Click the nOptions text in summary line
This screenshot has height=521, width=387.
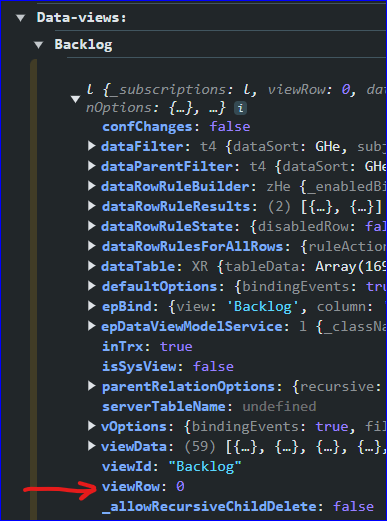(x=119, y=108)
